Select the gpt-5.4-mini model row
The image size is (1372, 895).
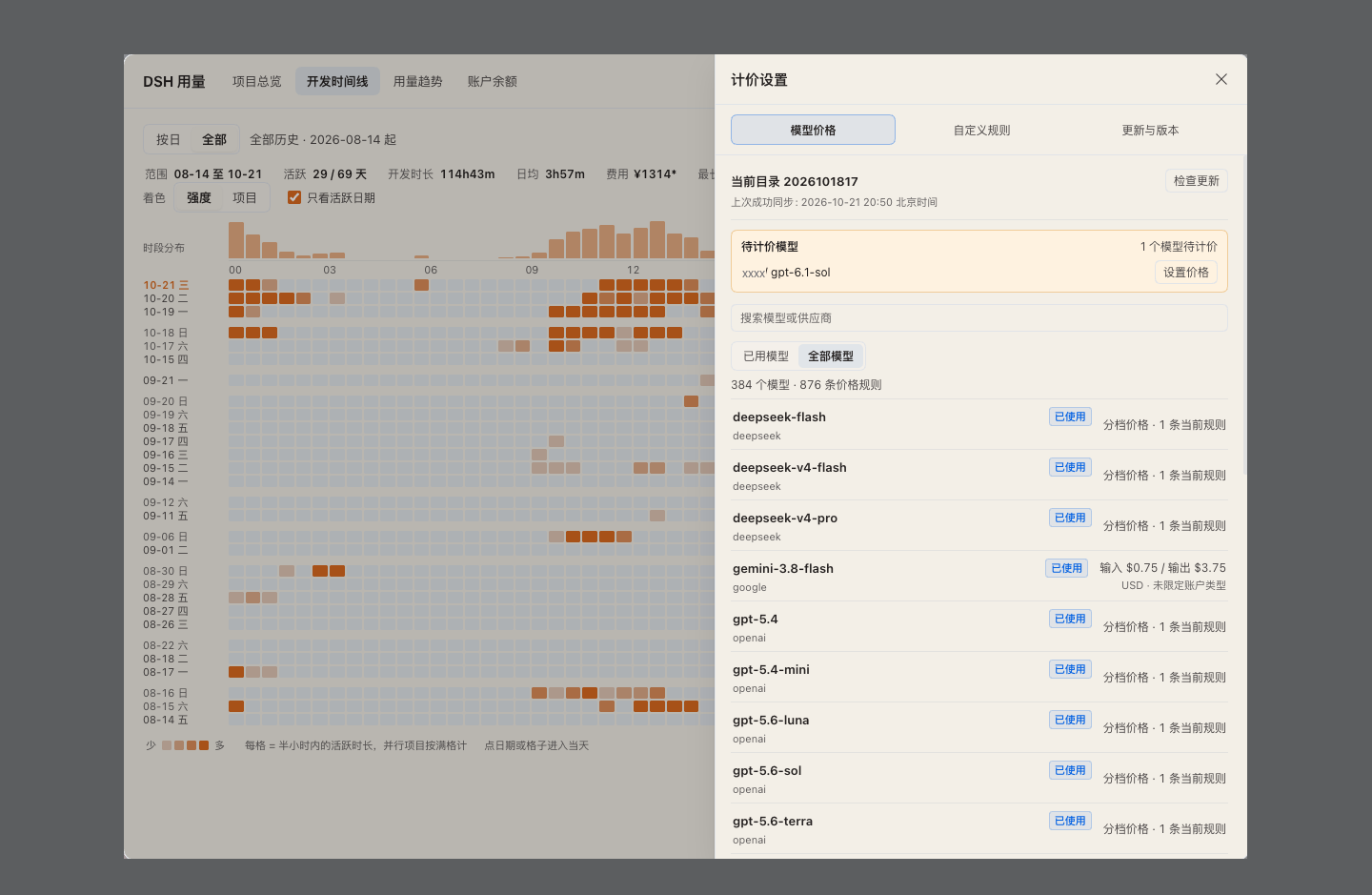(x=979, y=677)
